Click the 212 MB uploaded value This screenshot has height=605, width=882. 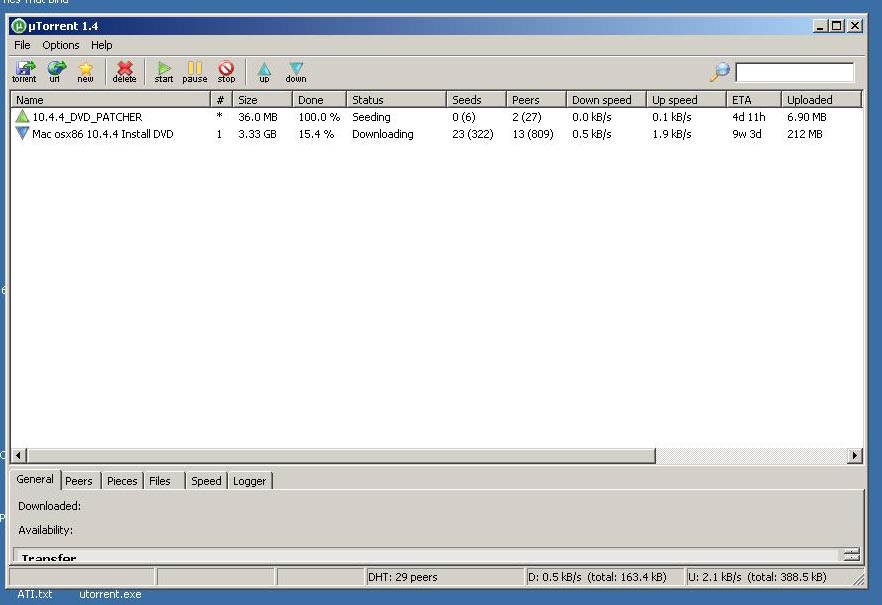(804, 134)
